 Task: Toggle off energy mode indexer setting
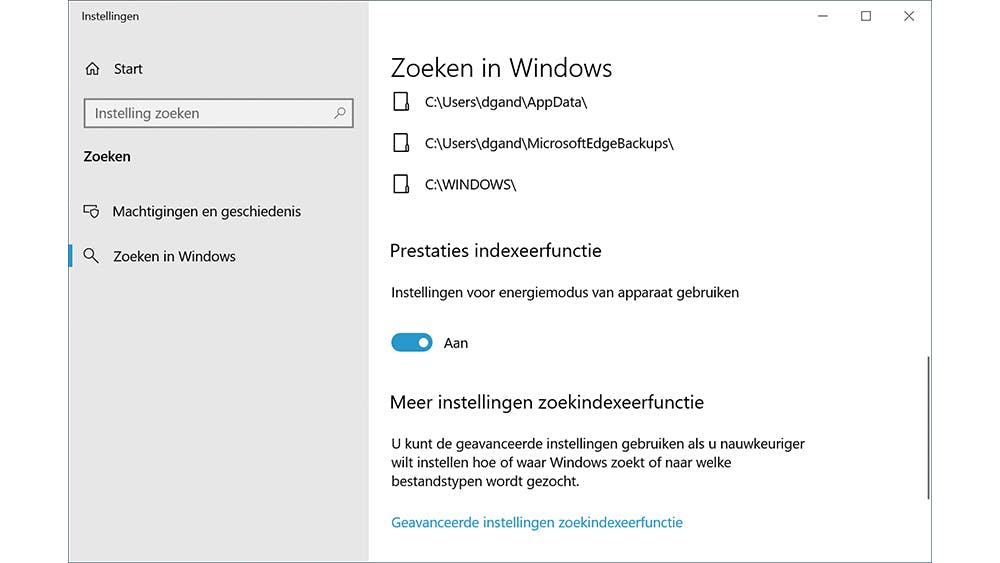(x=411, y=343)
